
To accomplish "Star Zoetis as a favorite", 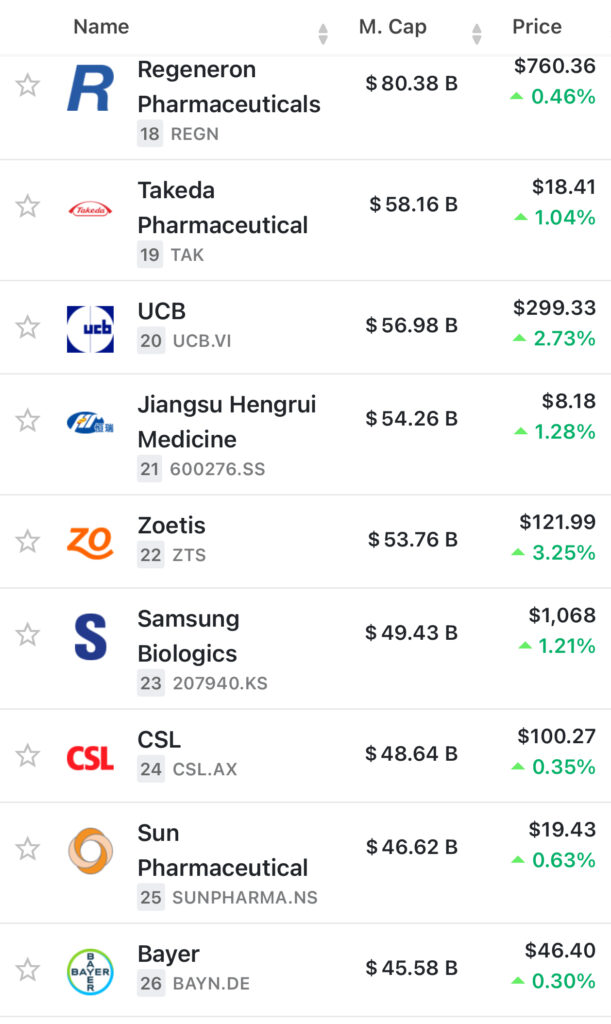I will click(28, 541).
